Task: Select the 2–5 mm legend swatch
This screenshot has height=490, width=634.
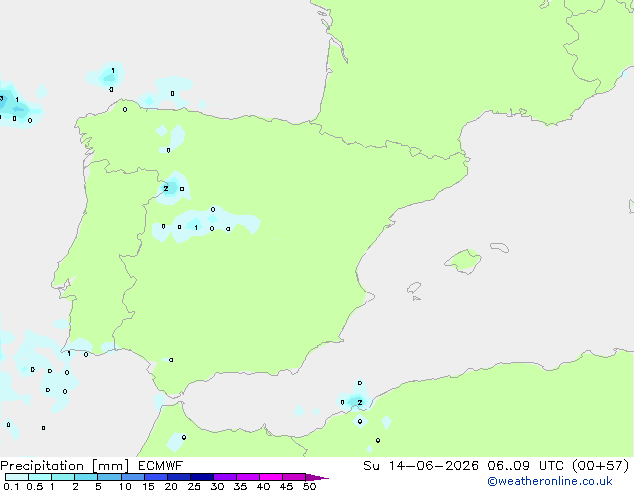Action: point(86,477)
